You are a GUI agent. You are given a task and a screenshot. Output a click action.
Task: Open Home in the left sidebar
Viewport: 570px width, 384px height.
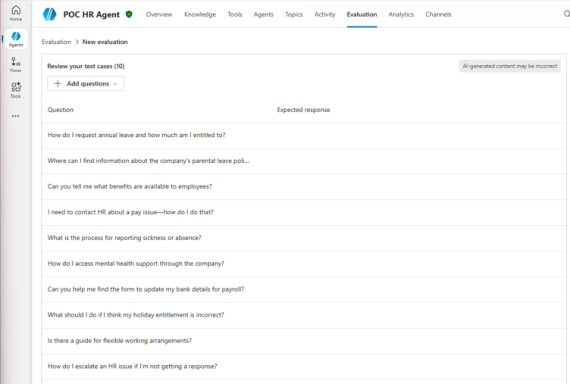point(16,13)
